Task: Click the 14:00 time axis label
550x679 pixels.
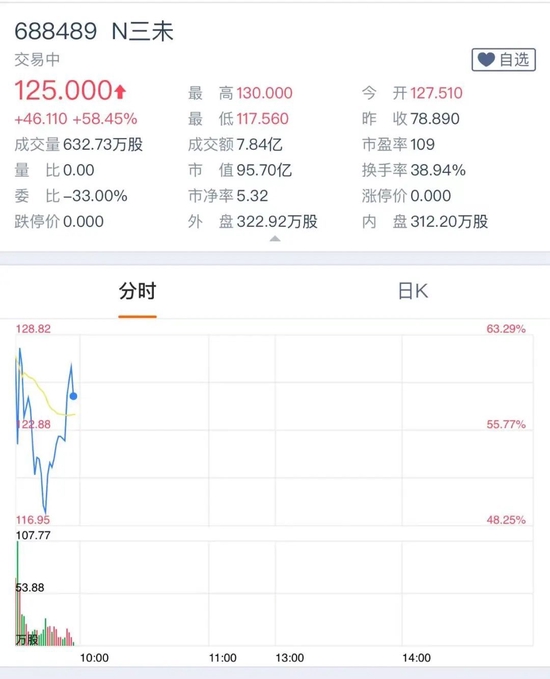Action: (417, 658)
